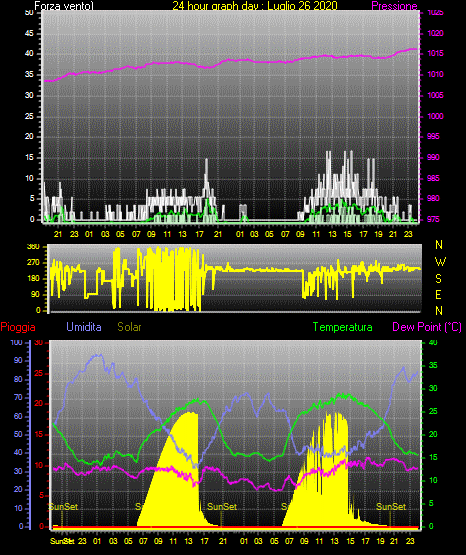Image resolution: width=466 pixels, height=555 pixels.
Task: Click pressure axis value 990
Action: [433, 157]
